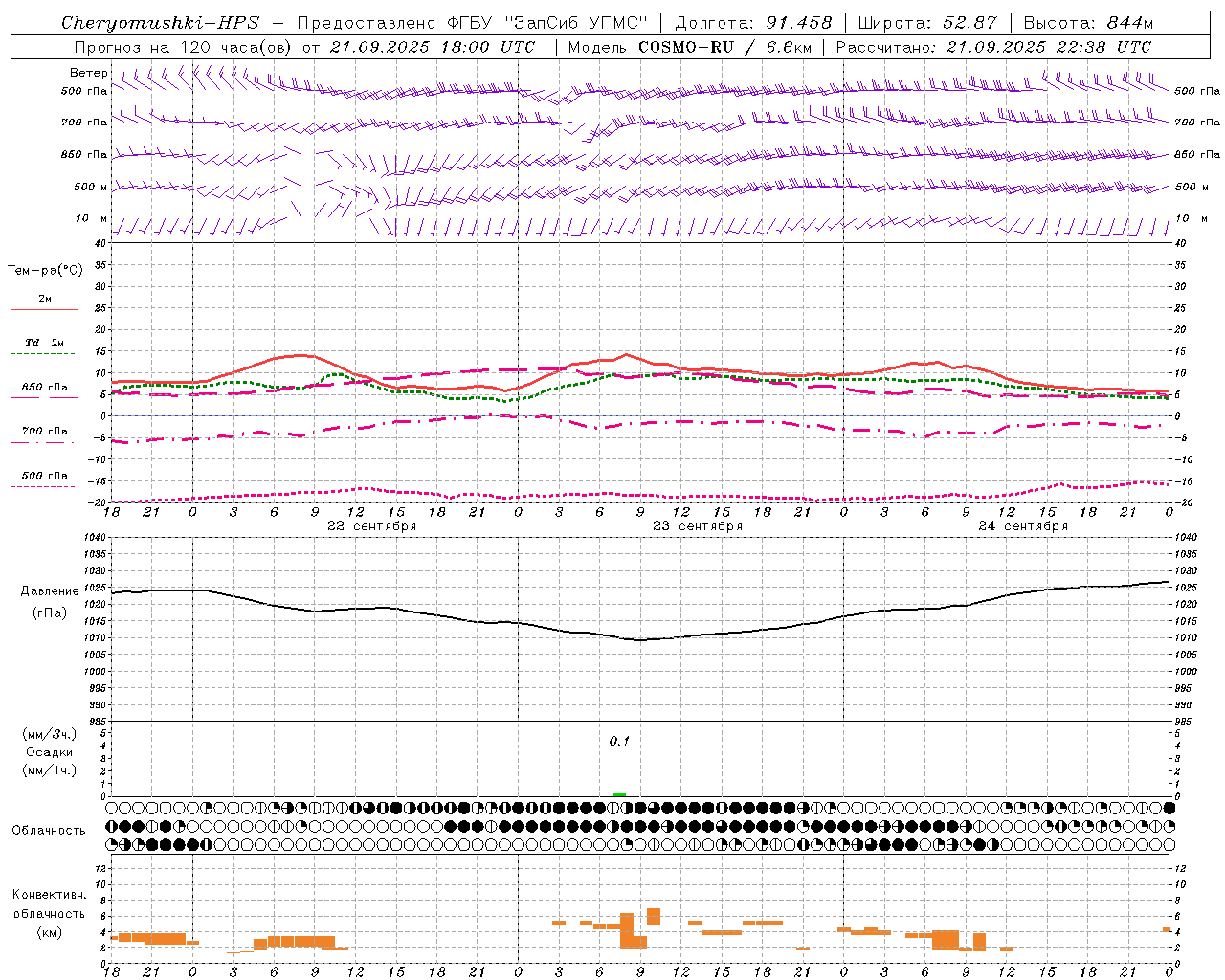Click the Cheryomushki-HPS station title
The width and height of the screenshot is (1225, 980).
[160, 23]
